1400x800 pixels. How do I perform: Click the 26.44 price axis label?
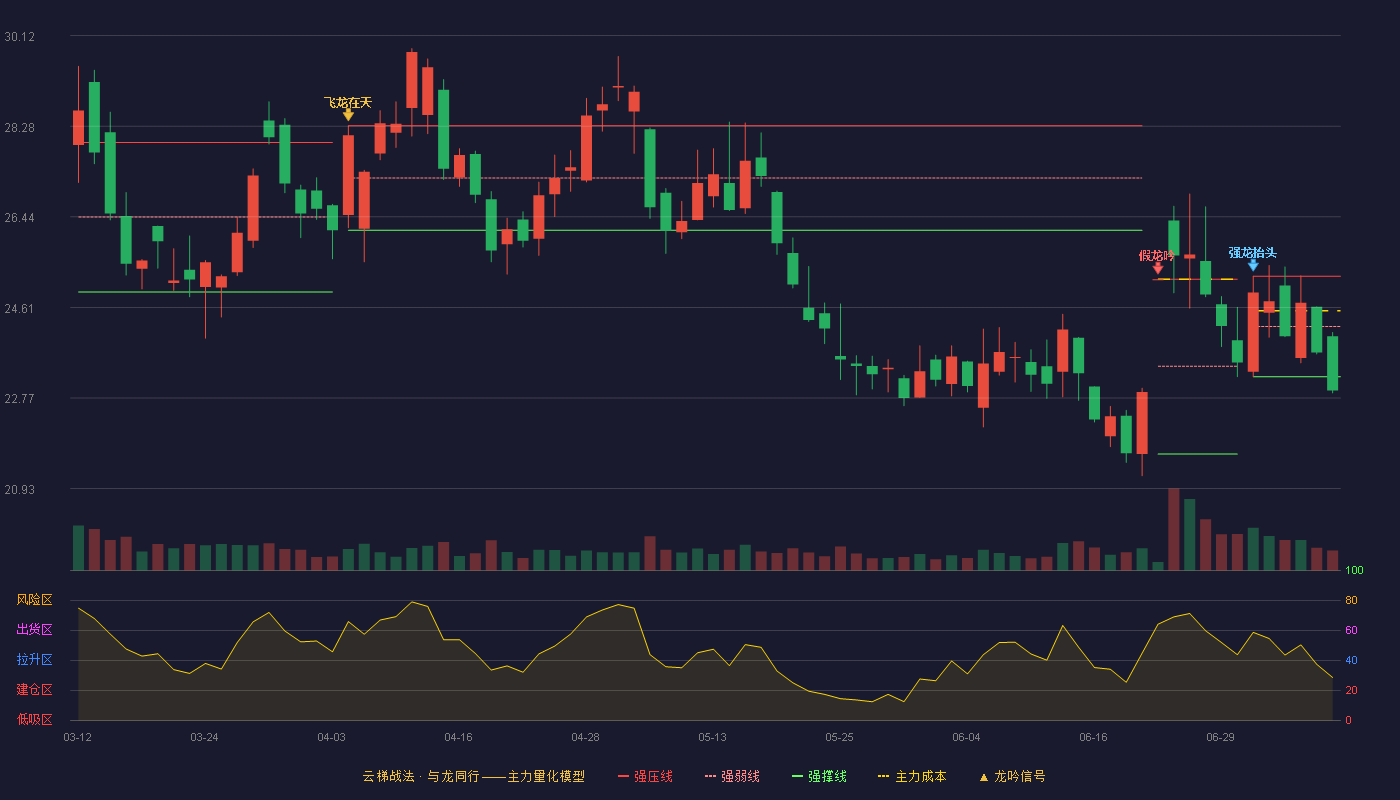(x=19, y=218)
